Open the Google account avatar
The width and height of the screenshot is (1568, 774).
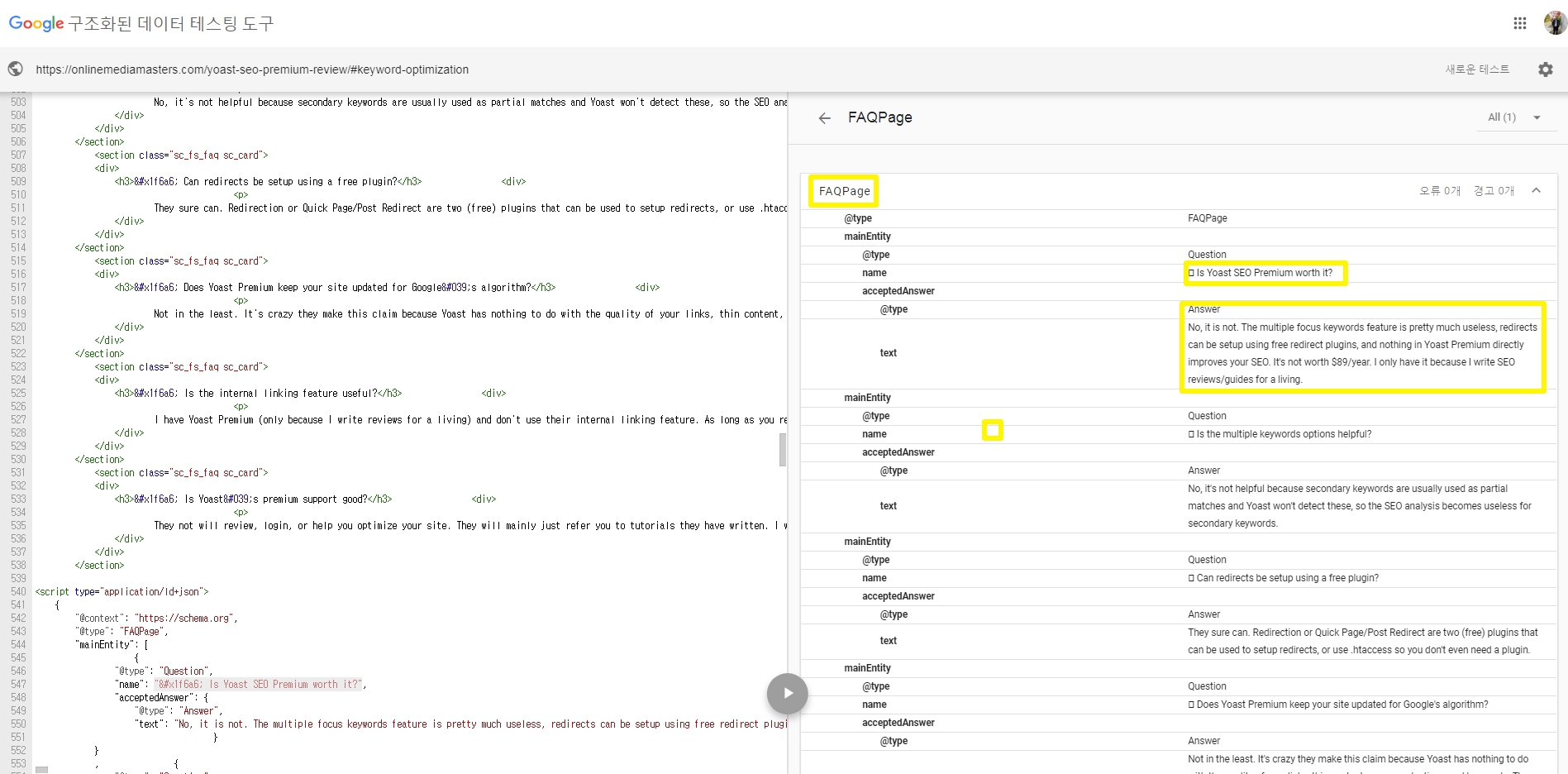1555,23
